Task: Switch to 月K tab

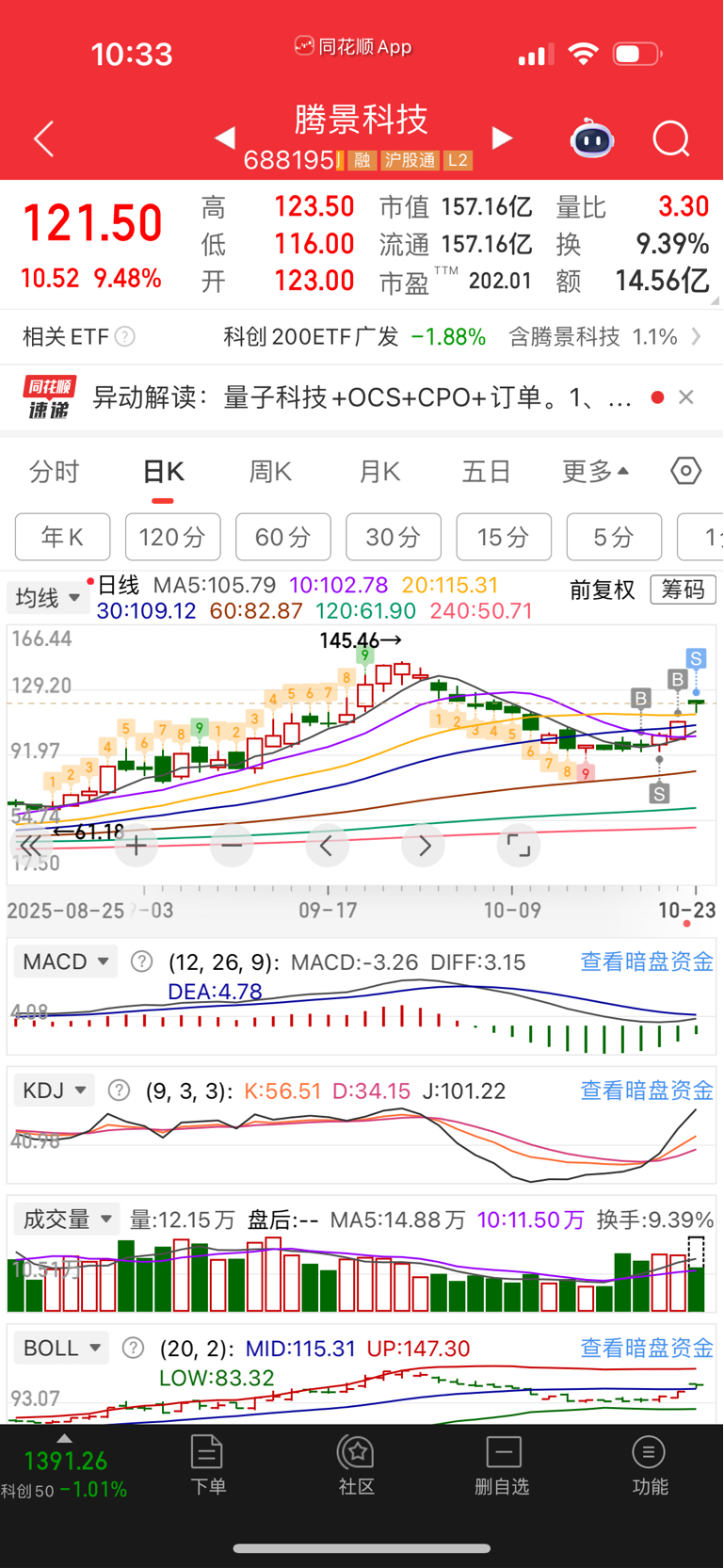Action: 380,471
